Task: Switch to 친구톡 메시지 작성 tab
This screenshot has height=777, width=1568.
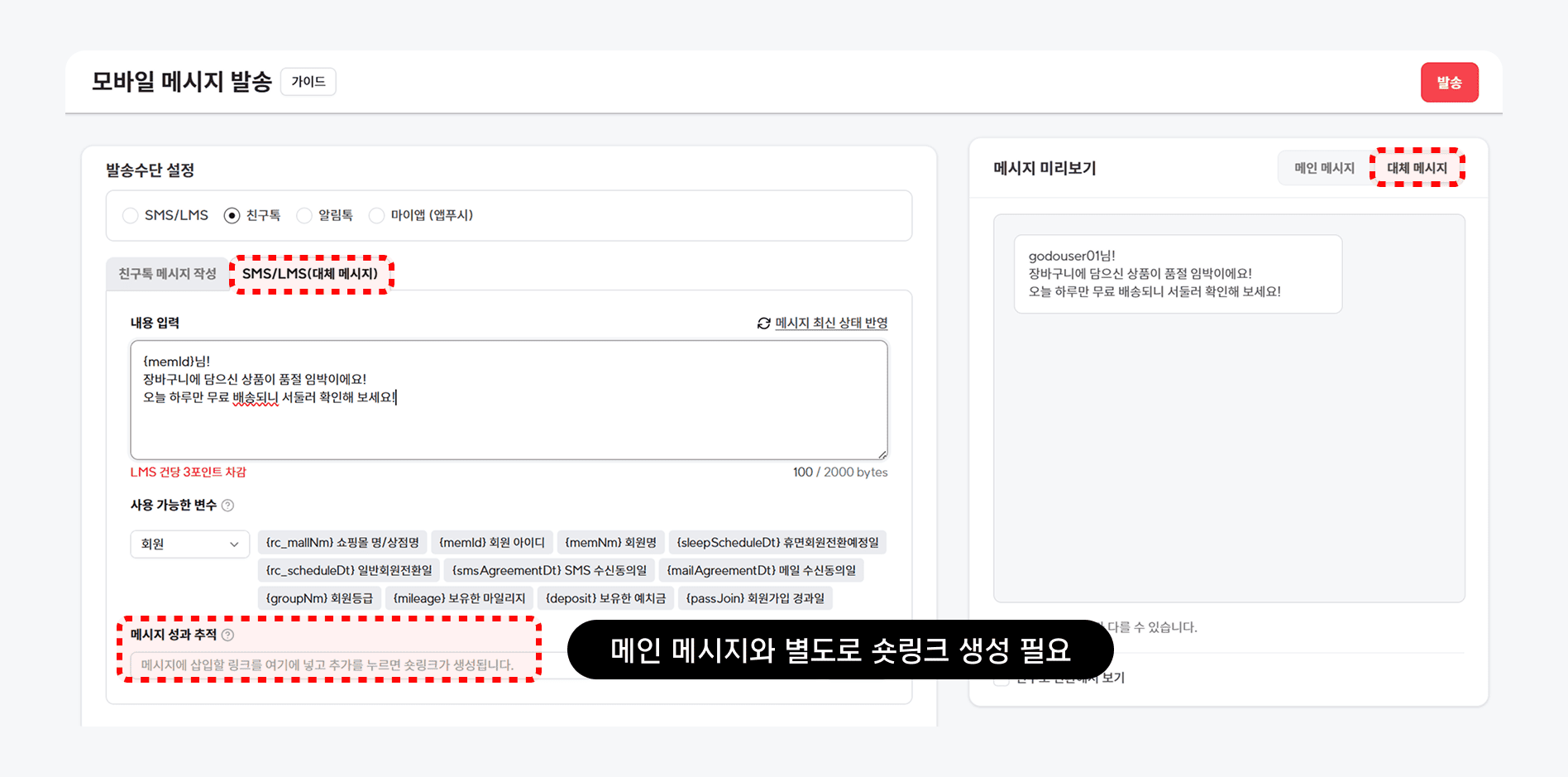Action: pos(167,274)
